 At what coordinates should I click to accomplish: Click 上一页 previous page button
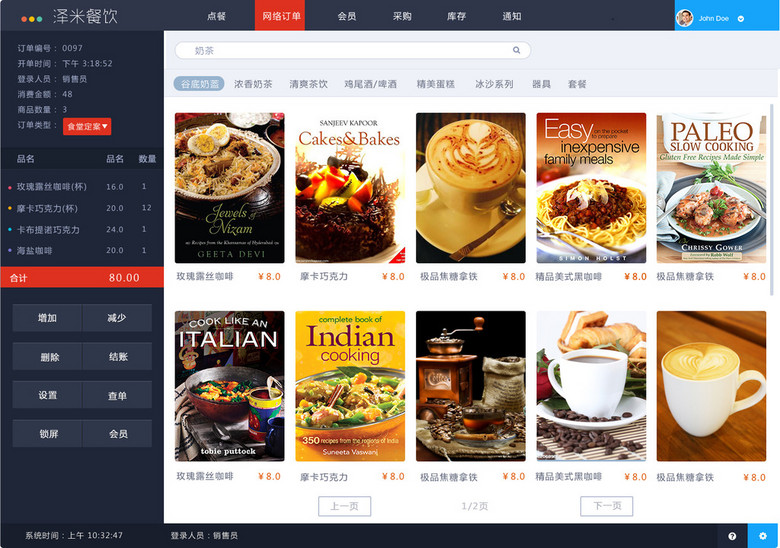coord(344,506)
